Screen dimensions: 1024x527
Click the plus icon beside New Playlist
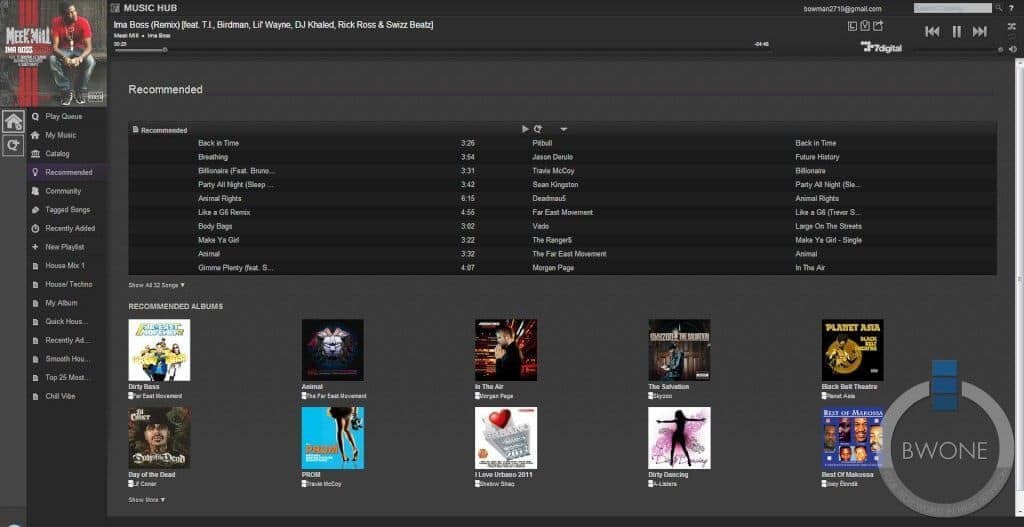35,247
